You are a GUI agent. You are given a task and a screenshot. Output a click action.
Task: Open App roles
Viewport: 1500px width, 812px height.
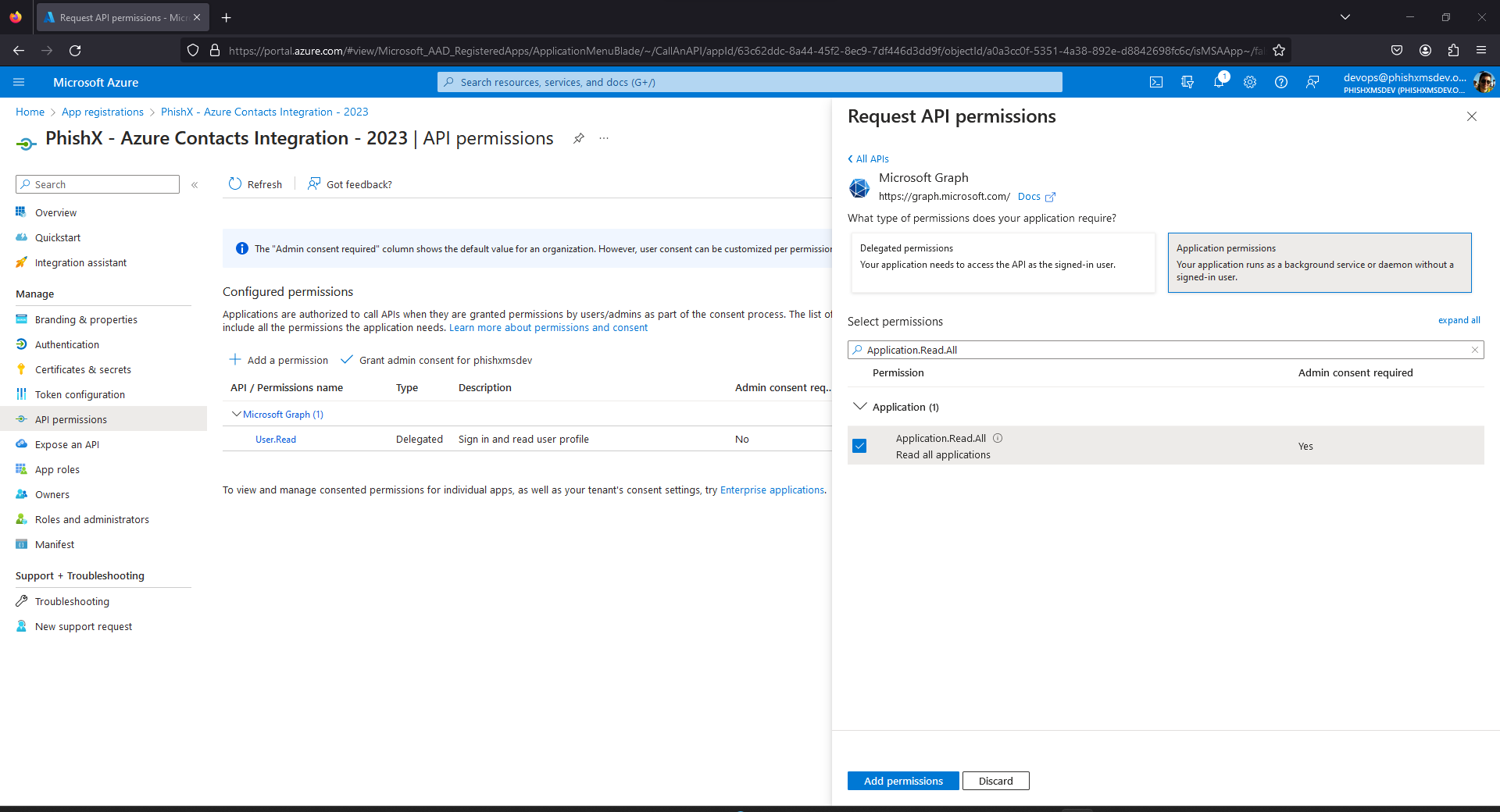(57, 469)
